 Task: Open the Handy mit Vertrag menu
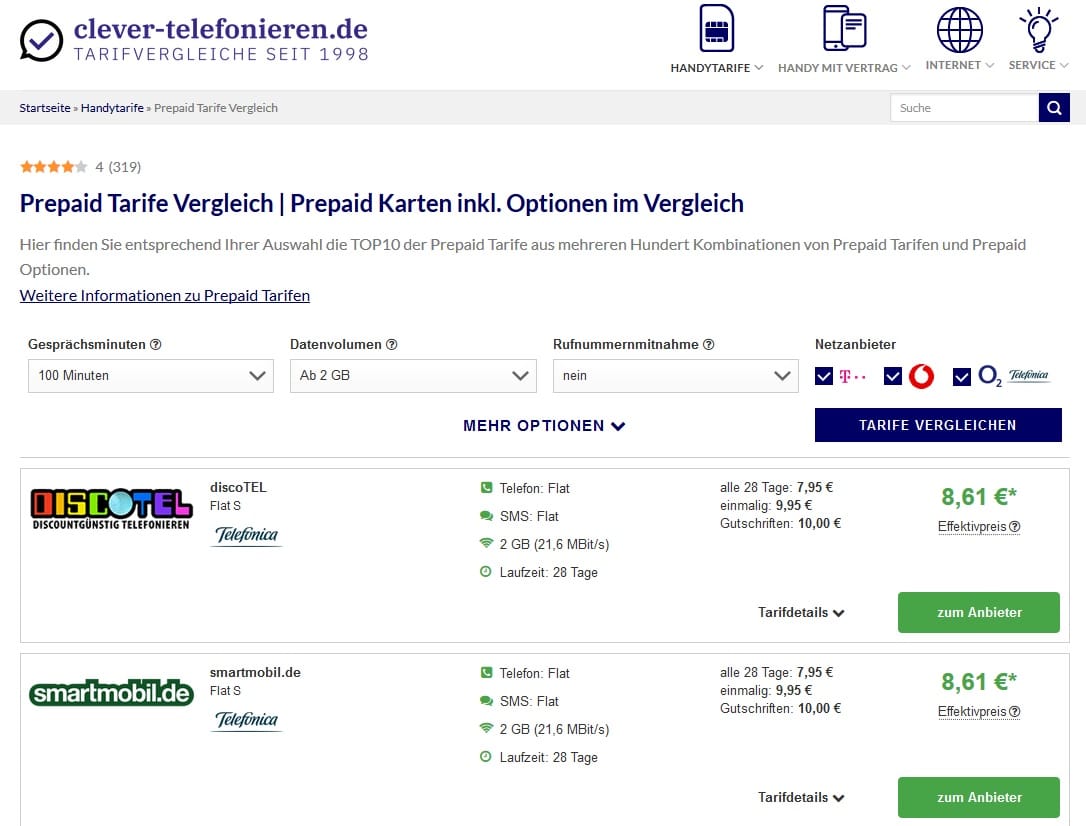[844, 68]
